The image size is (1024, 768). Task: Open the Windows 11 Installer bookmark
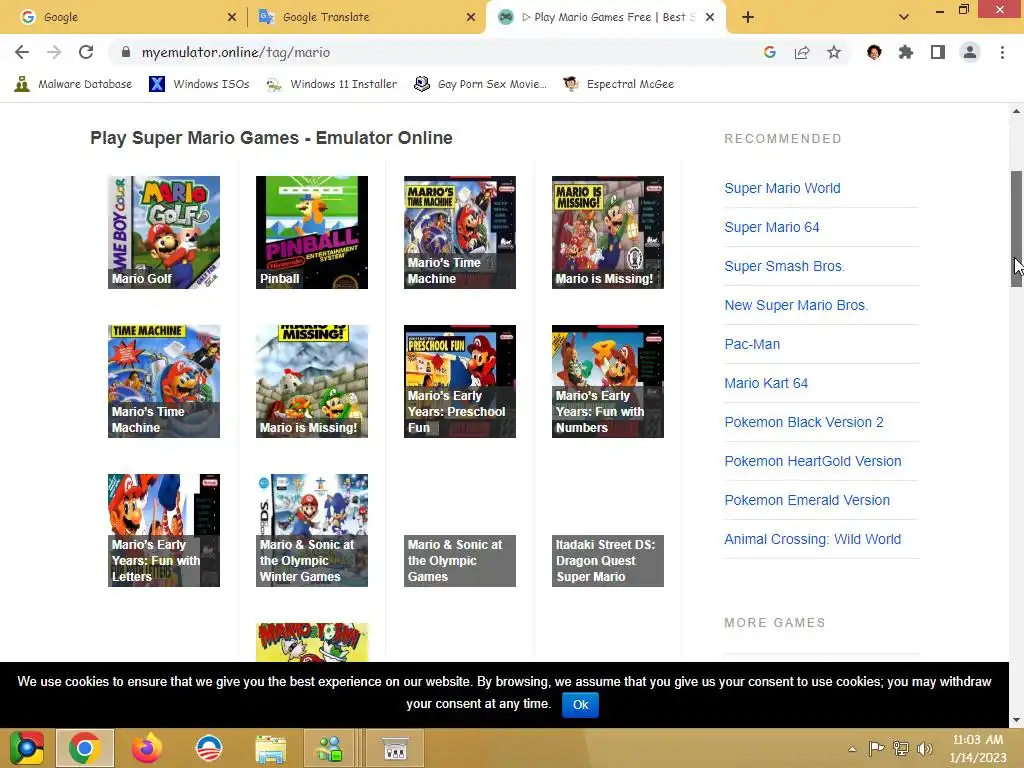click(x=332, y=84)
